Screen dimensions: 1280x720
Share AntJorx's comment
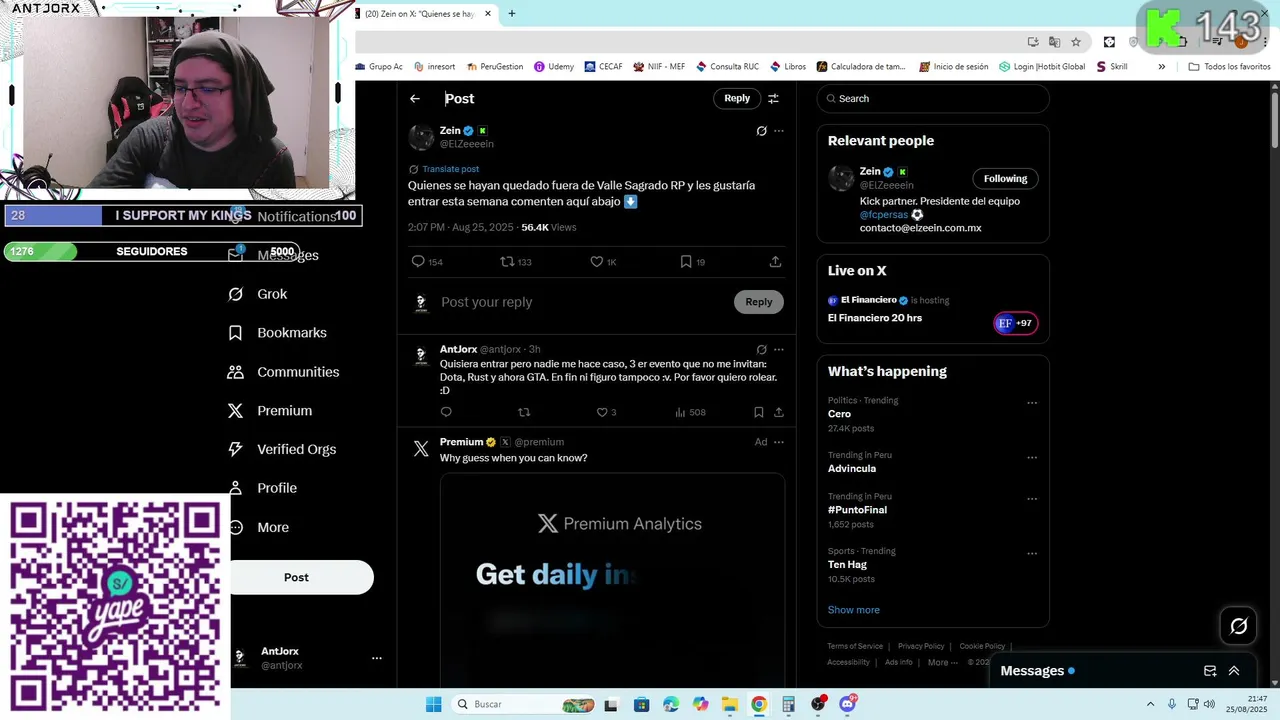click(x=778, y=412)
